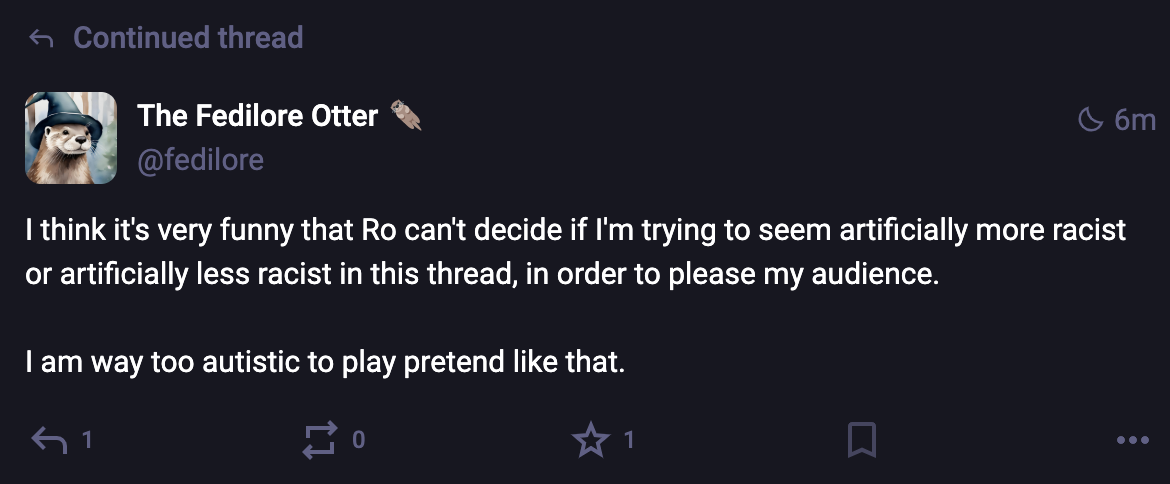
Task: Click the favorite count beside the star
Action: point(628,439)
